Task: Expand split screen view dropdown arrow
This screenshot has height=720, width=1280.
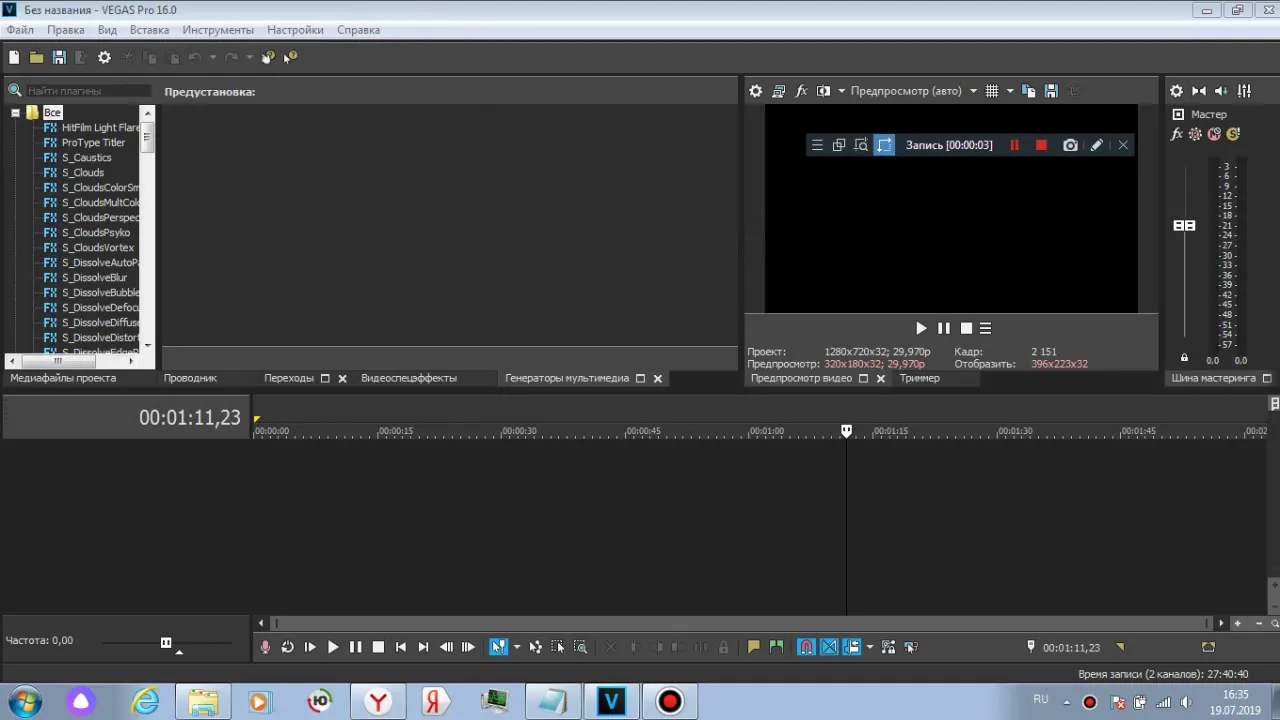Action: [841, 91]
